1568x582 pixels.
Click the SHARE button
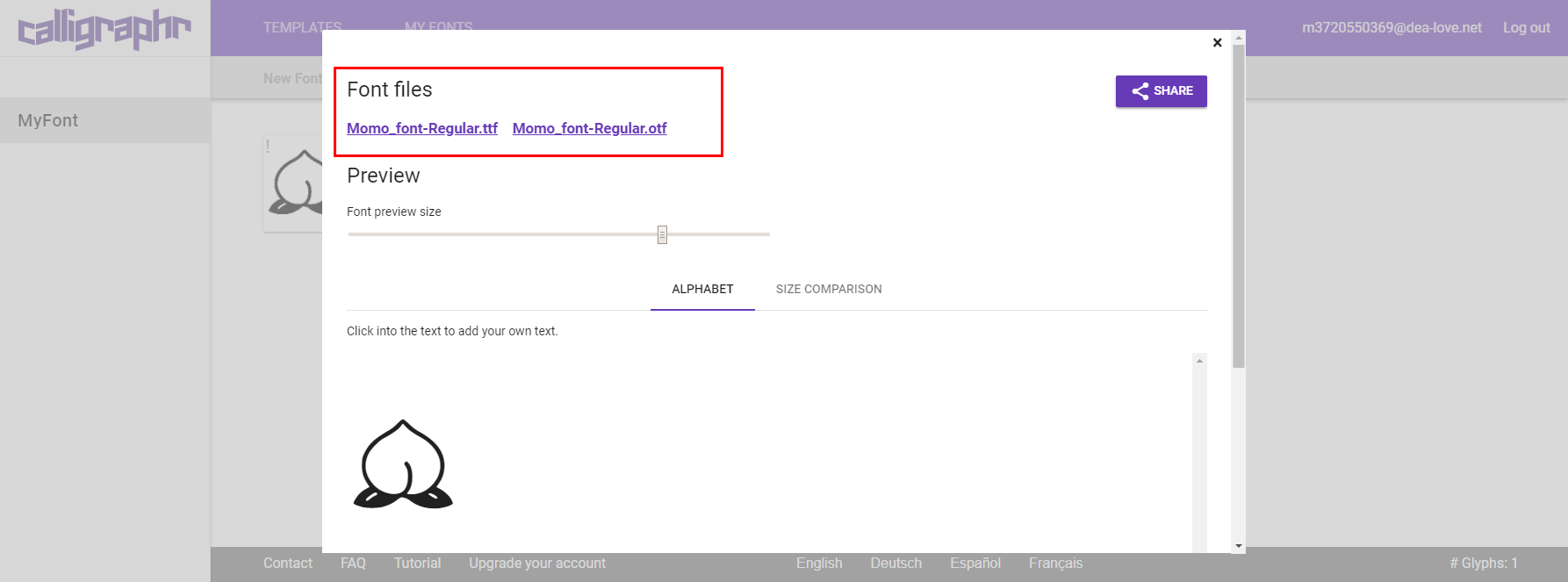tap(1161, 91)
